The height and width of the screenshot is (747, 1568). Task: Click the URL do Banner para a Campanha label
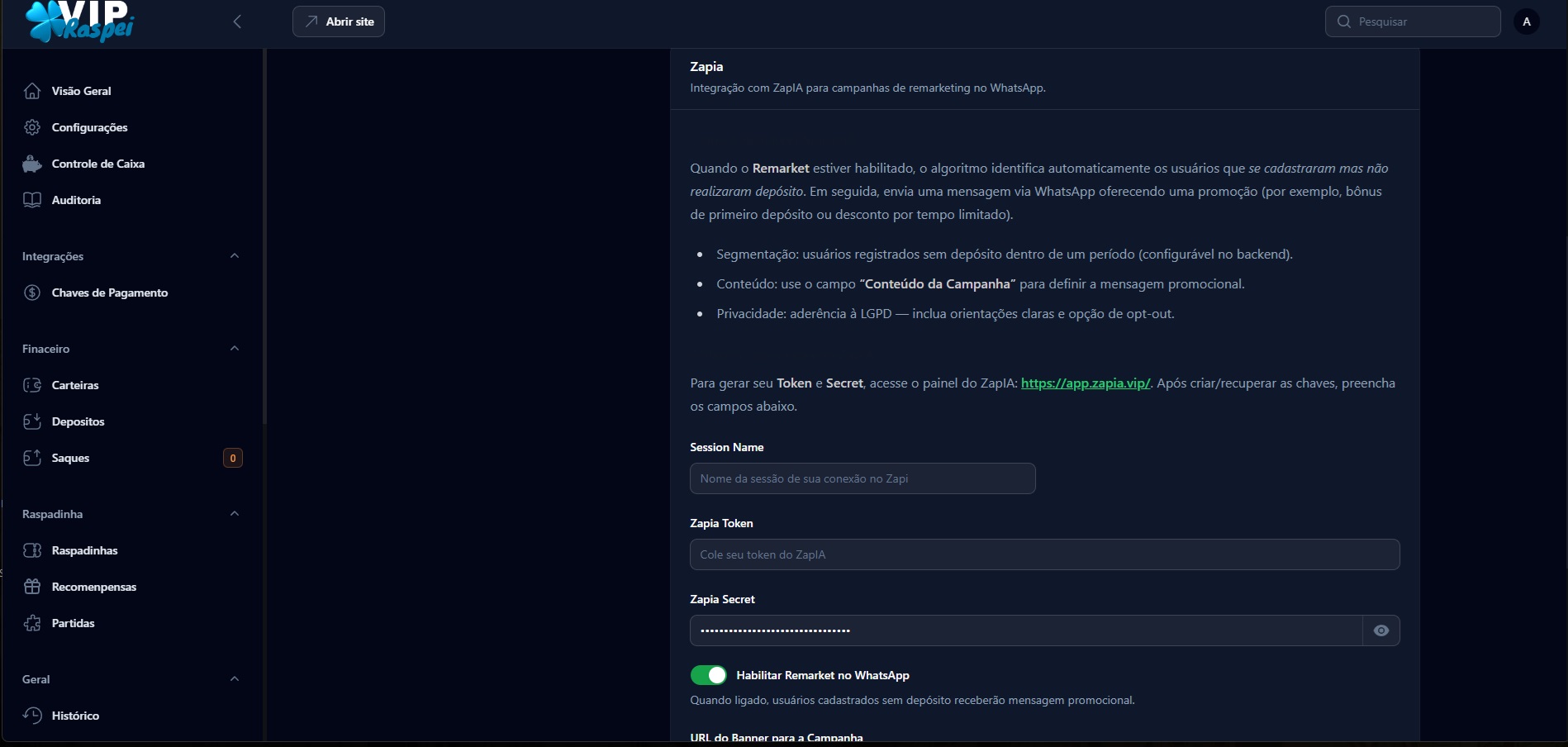777,737
